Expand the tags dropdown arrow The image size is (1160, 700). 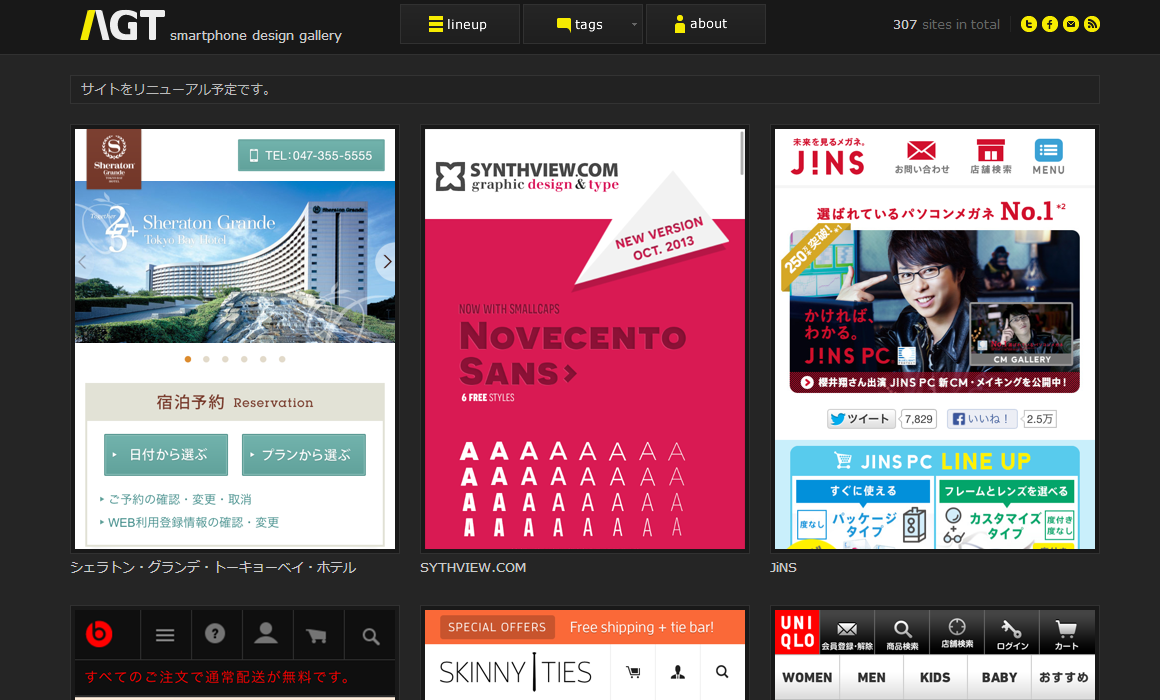634,24
